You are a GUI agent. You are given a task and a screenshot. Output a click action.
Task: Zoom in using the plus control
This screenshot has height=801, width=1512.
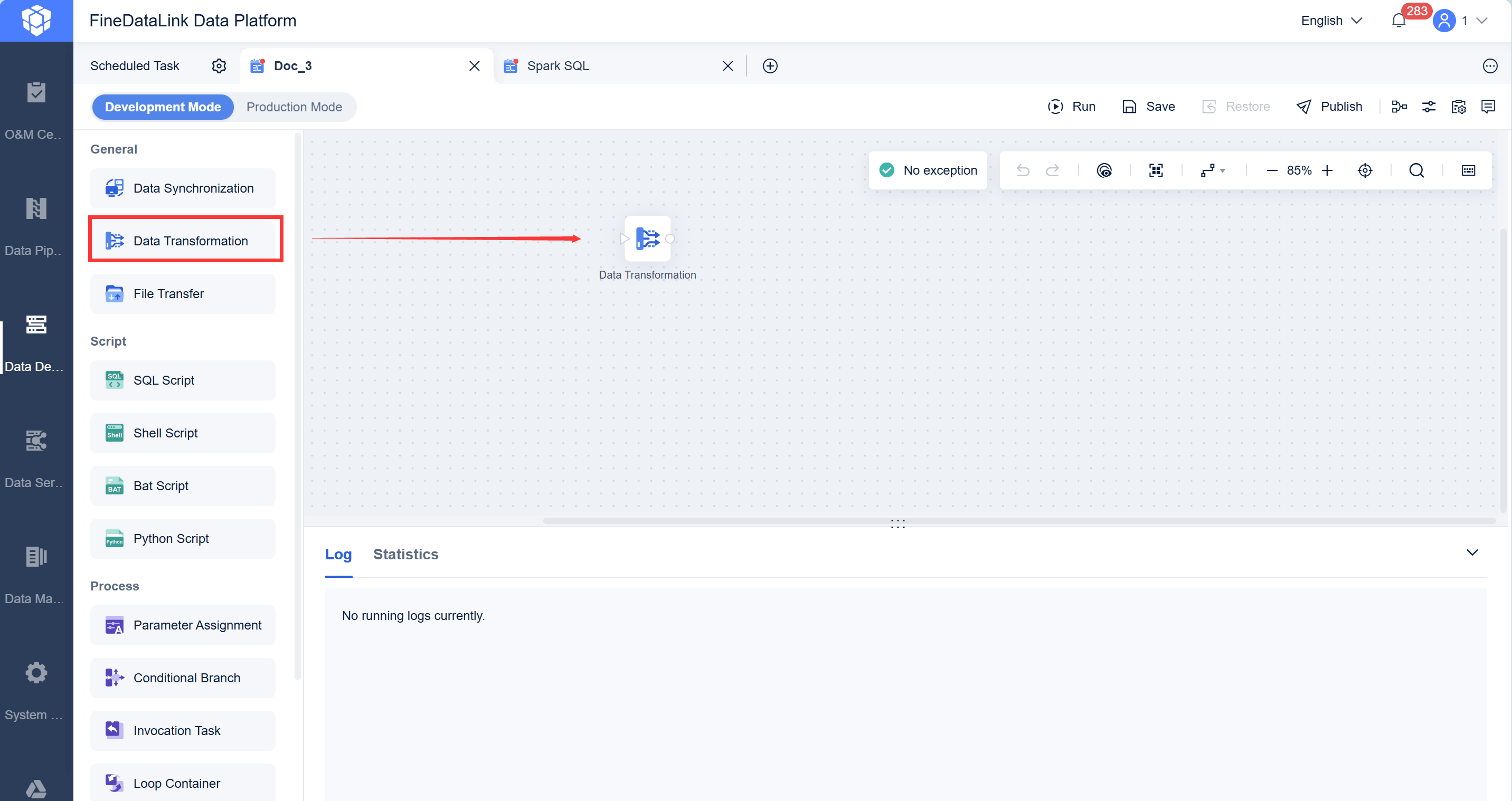tap(1328, 170)
